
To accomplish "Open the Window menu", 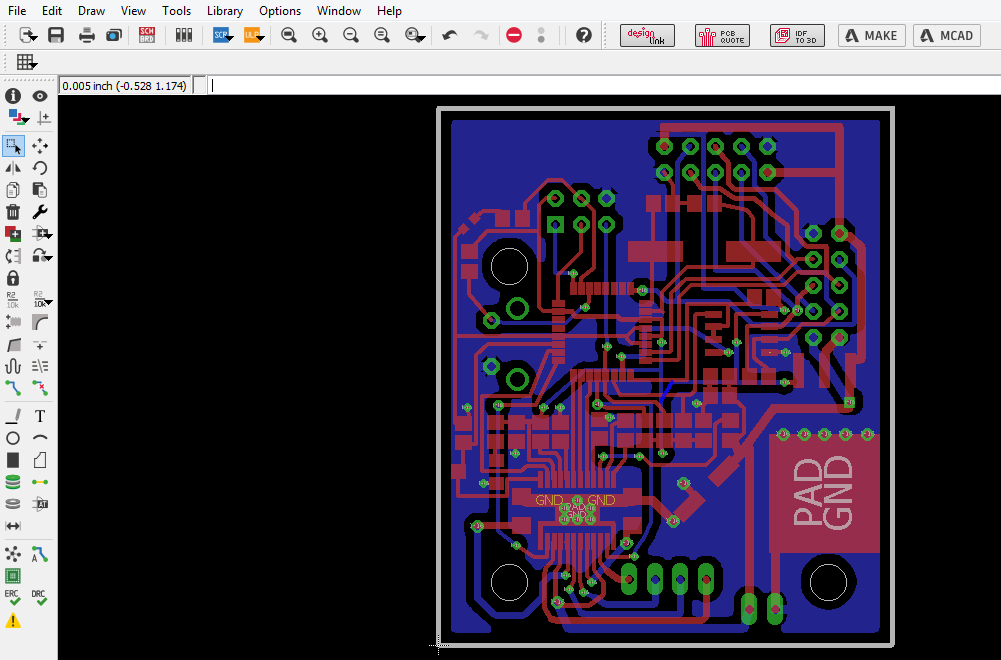I will pyautogui.click(x=338, y=11).
